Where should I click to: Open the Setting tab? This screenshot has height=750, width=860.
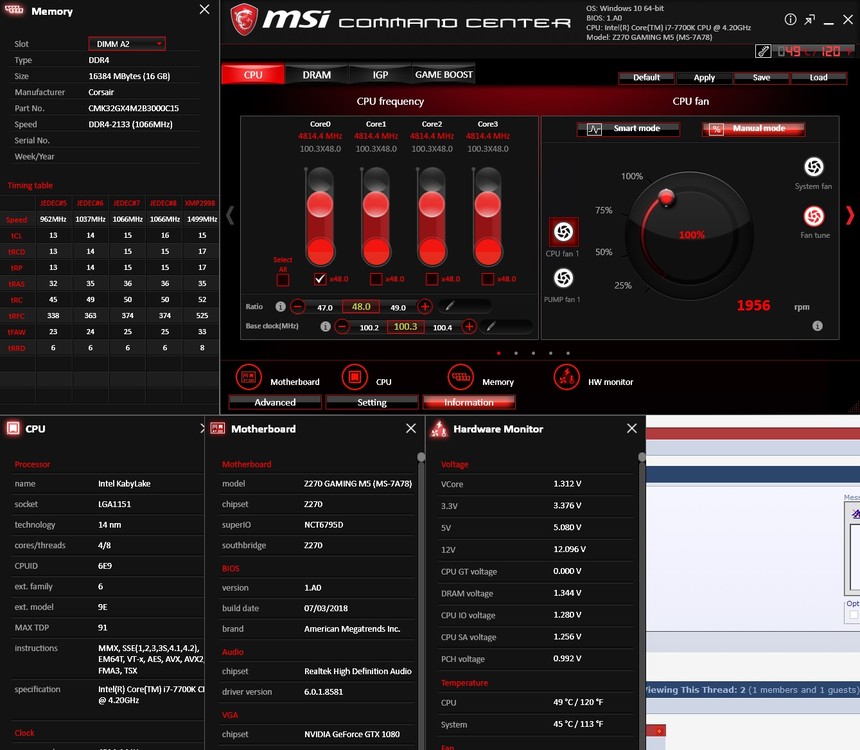point(372,403)
